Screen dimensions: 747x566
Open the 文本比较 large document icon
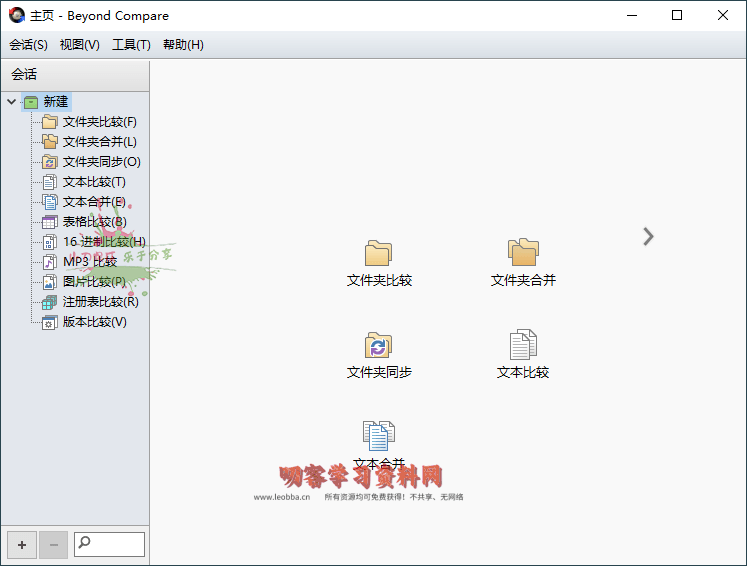(x=523, y=346)
